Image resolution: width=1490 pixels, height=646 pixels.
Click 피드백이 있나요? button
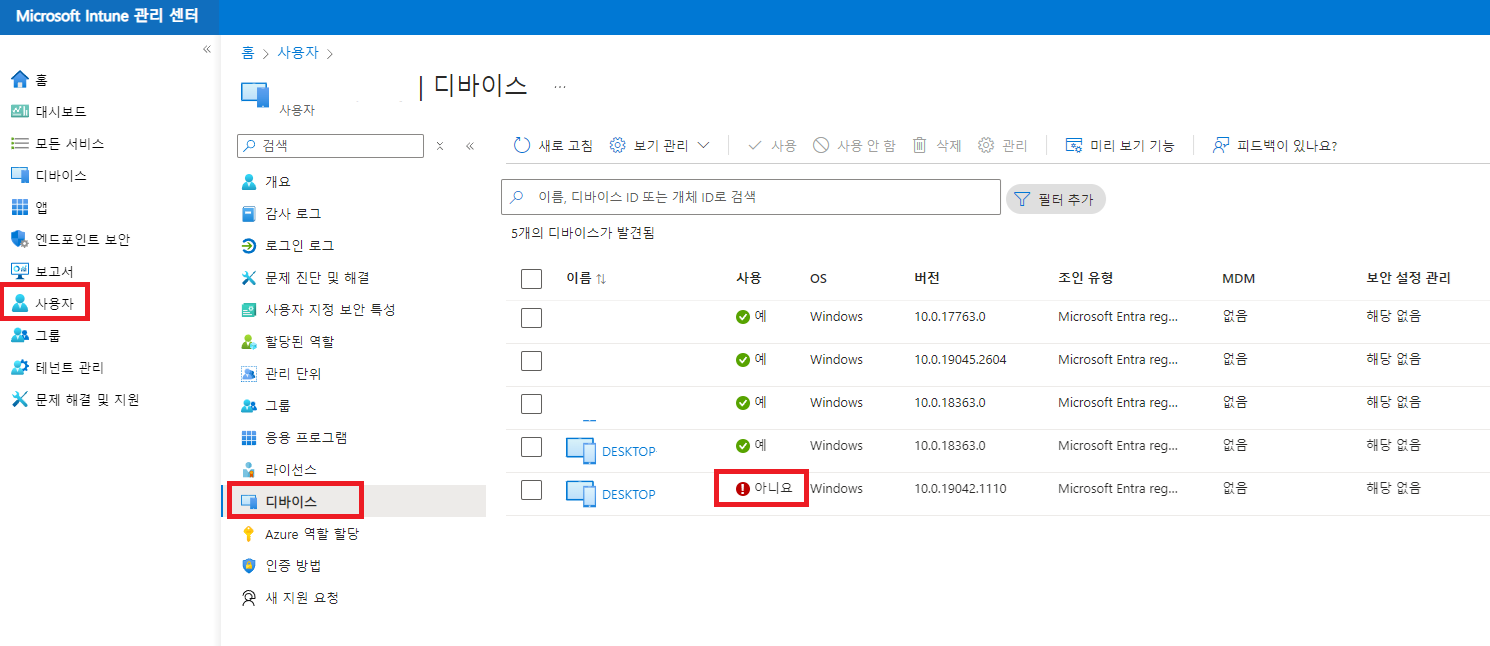click(x=1275, y=146)
